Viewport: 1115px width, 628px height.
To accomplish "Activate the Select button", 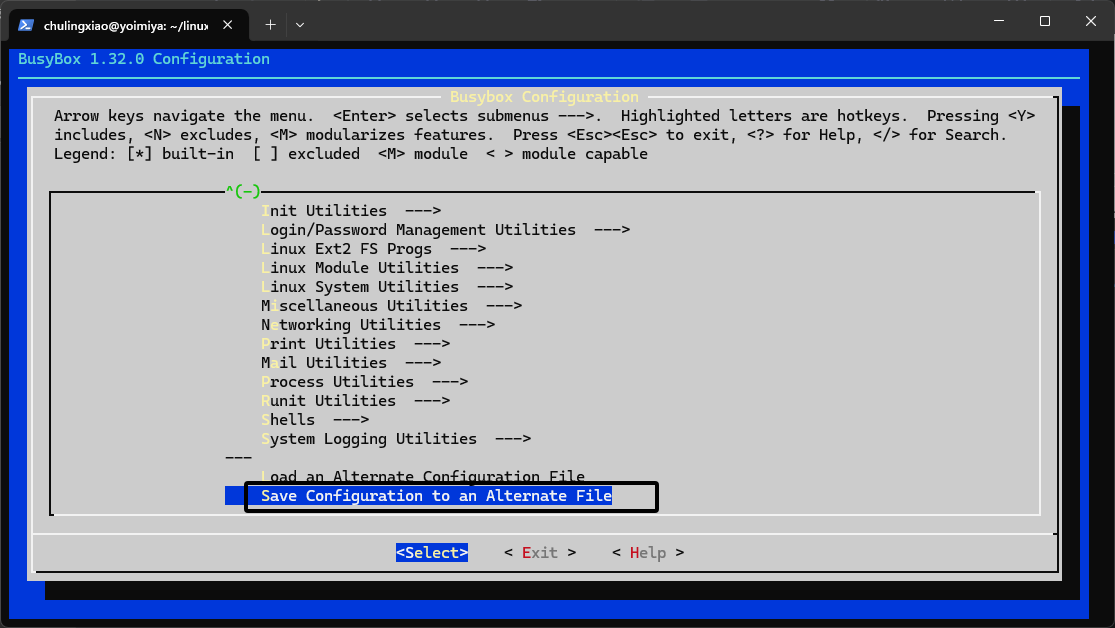I will 432,553.
